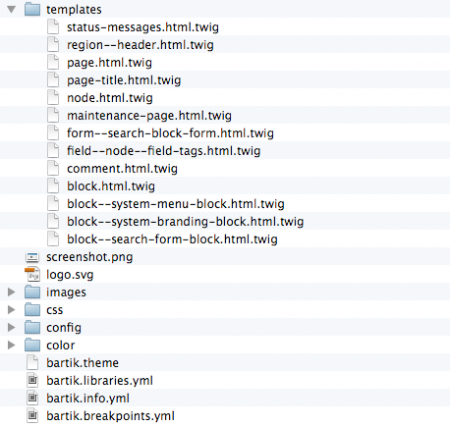This screenshot has height=424, width=450.
Task: Select node.html.twig file name
Action: (110, 98)
